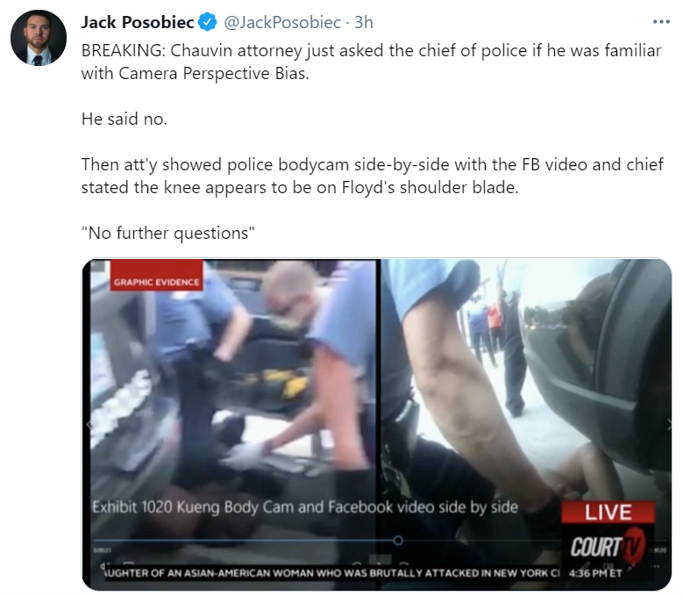The width and height of the screenshot is (683, 597).
Task: Click the scrolling news ticker text
Action: click(x=330, y=573)
